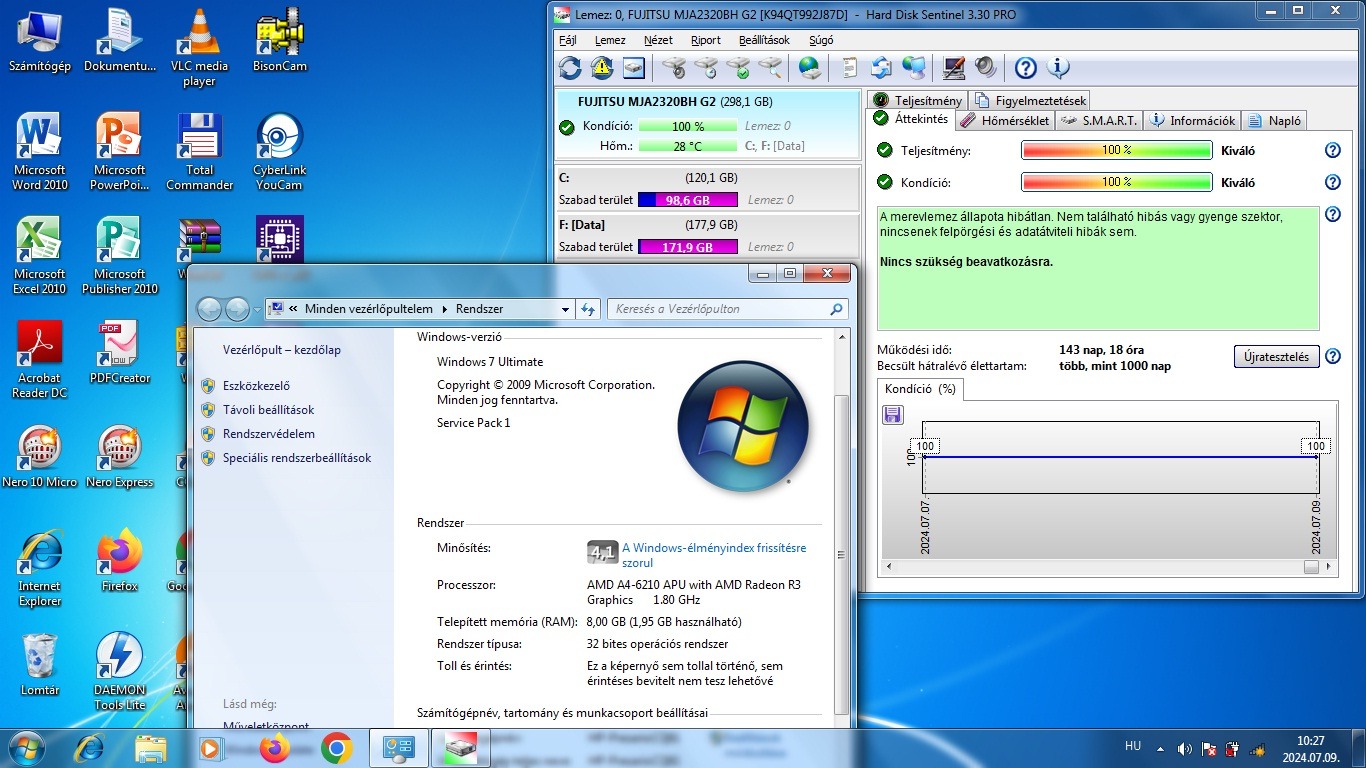Click the Nero Express desktop icon
This screenshot has width=1366, height=768.
(x=120, y=457)
